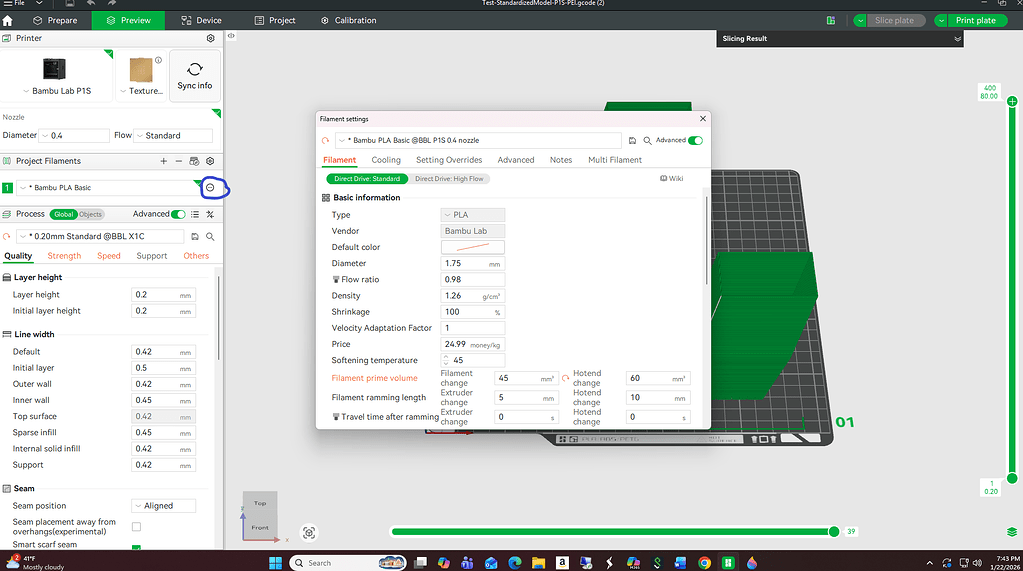Click the Sync info button
1023x571 pixels.
point(194,76)
